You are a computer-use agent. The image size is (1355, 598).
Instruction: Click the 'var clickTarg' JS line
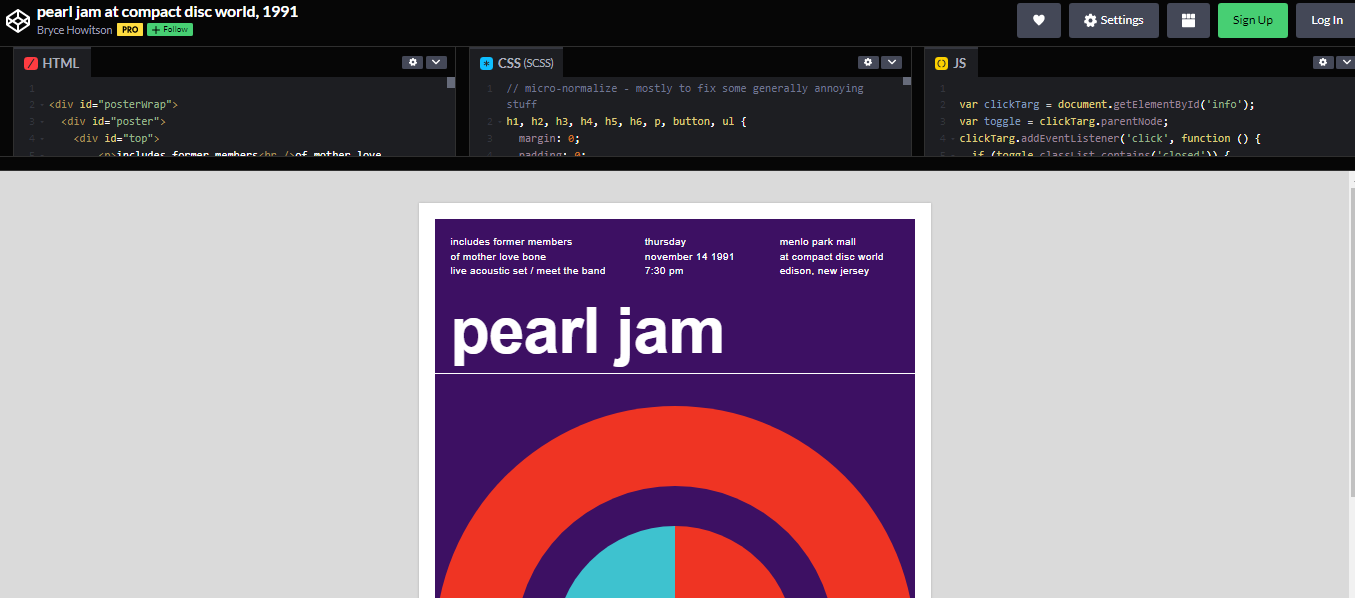1106,105
